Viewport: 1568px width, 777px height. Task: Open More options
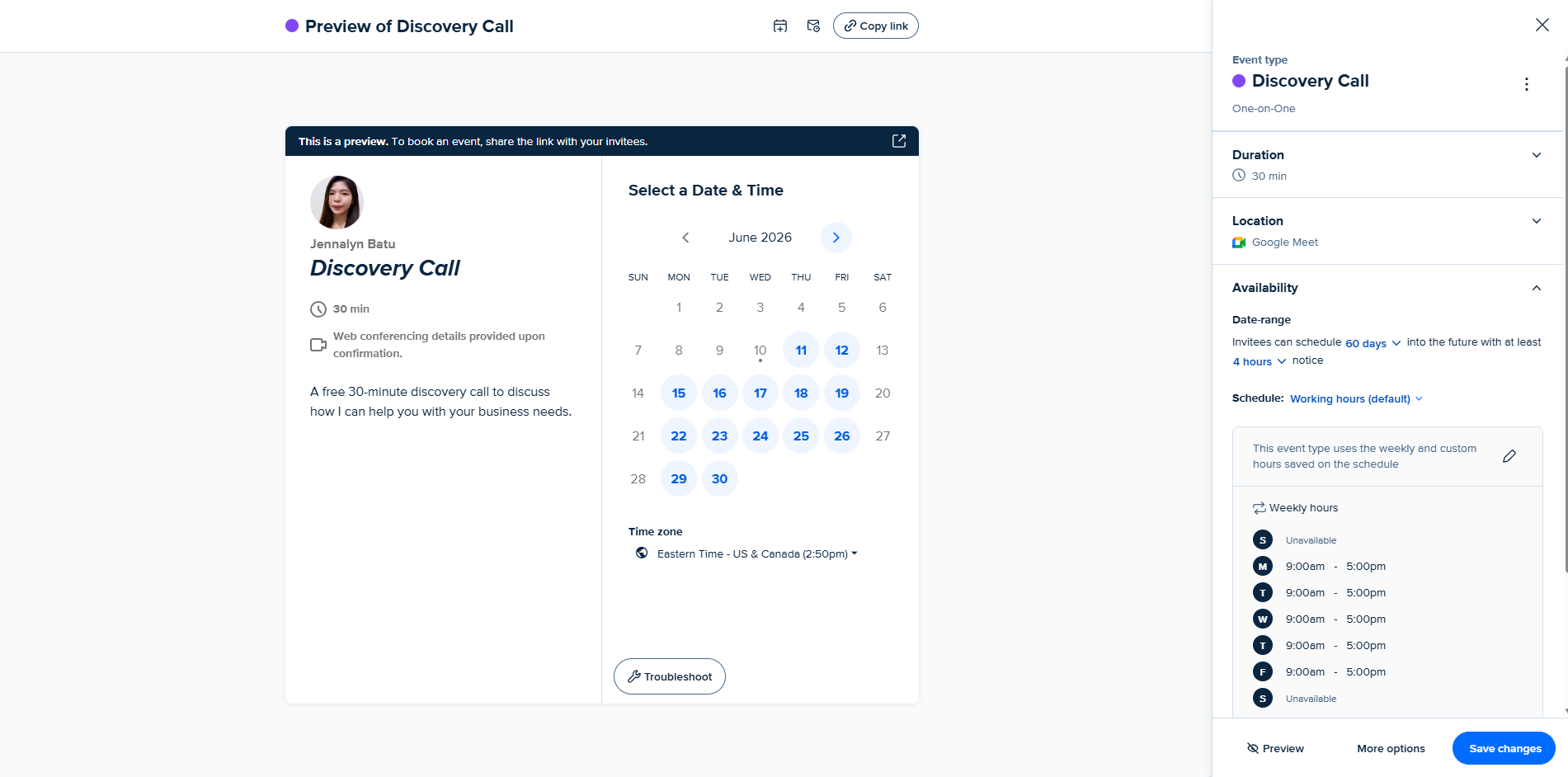point(1391,748)
